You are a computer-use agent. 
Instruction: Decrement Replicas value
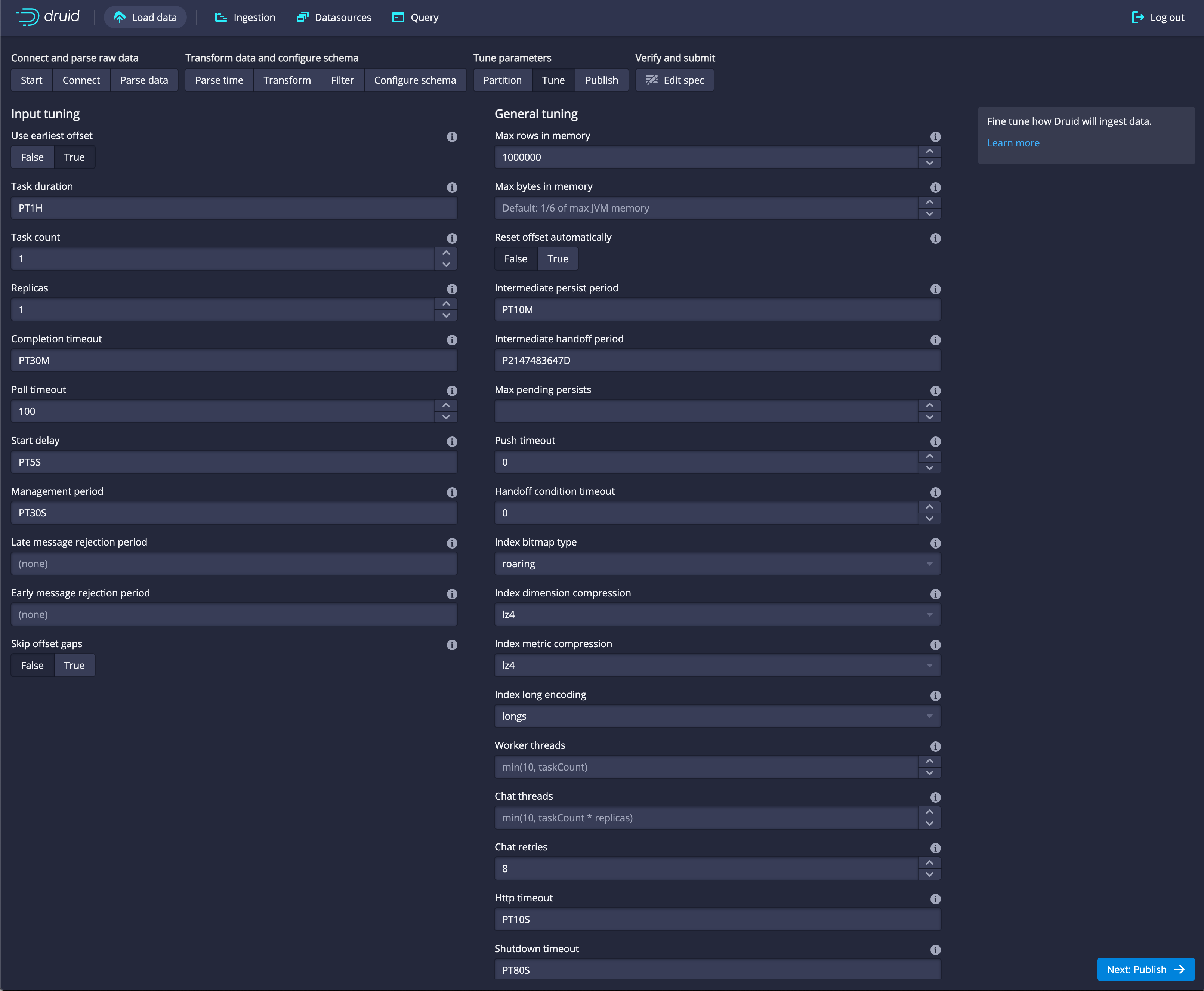[x=446, y=315]
